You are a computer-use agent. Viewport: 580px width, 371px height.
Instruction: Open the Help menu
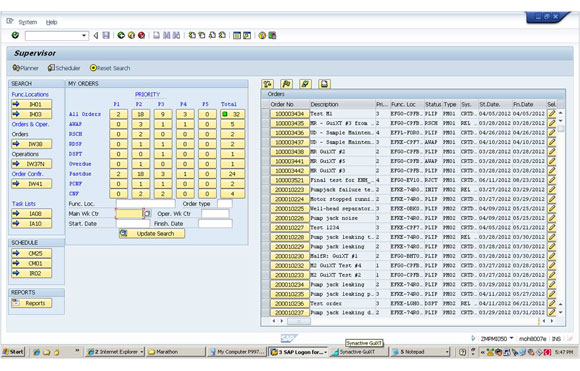51,22
